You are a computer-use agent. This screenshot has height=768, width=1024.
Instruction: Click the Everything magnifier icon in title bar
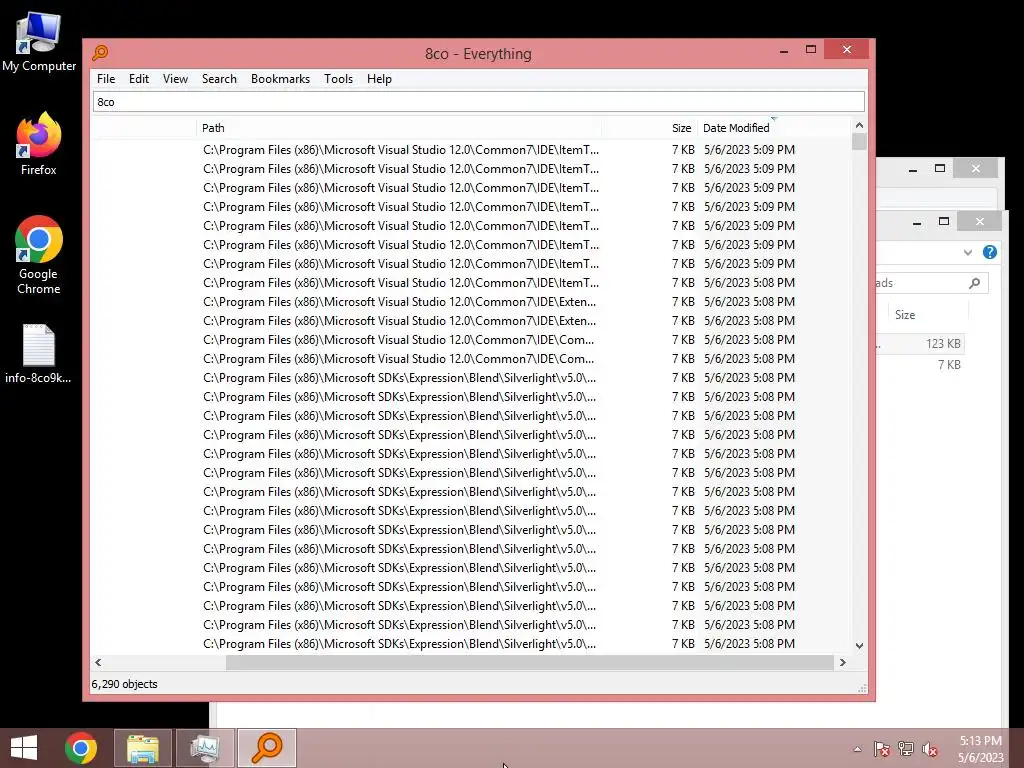(x=101, y=52)
